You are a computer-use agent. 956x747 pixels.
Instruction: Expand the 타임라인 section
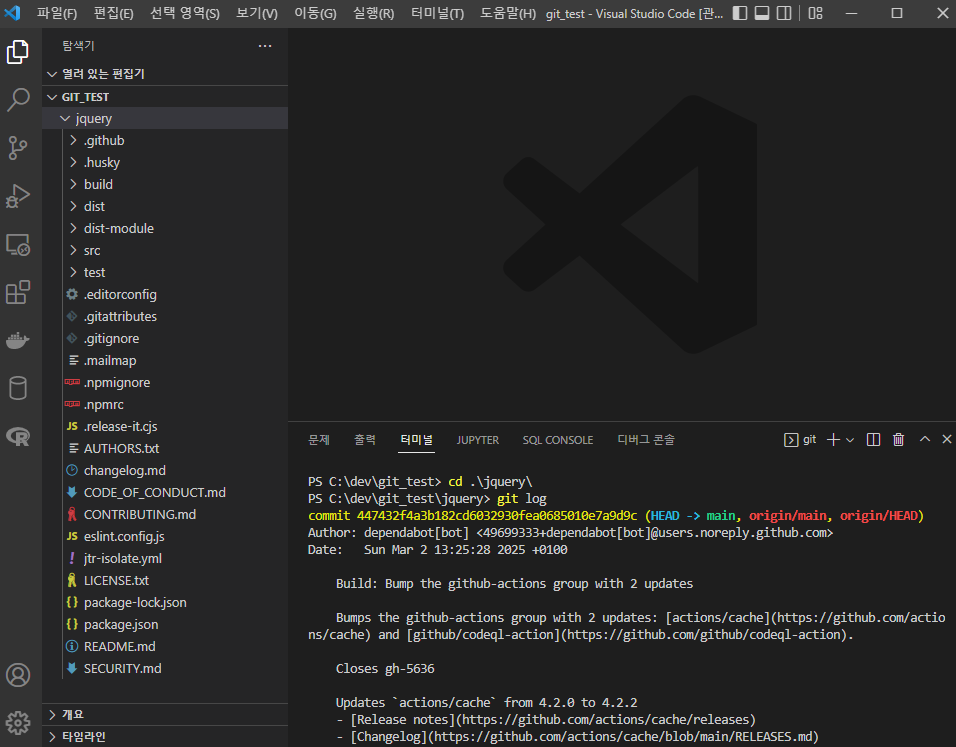pyautogui.click(x=165, y=736)
